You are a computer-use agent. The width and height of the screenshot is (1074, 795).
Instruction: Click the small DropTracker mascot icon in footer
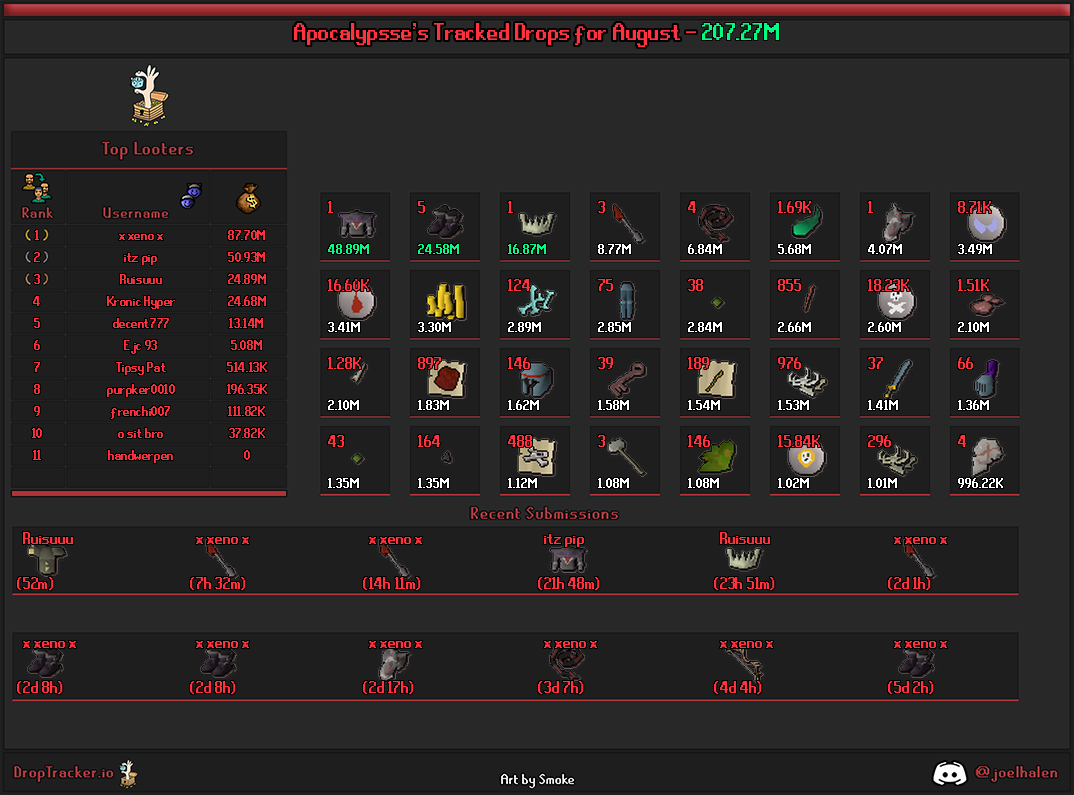click(128, 774)
